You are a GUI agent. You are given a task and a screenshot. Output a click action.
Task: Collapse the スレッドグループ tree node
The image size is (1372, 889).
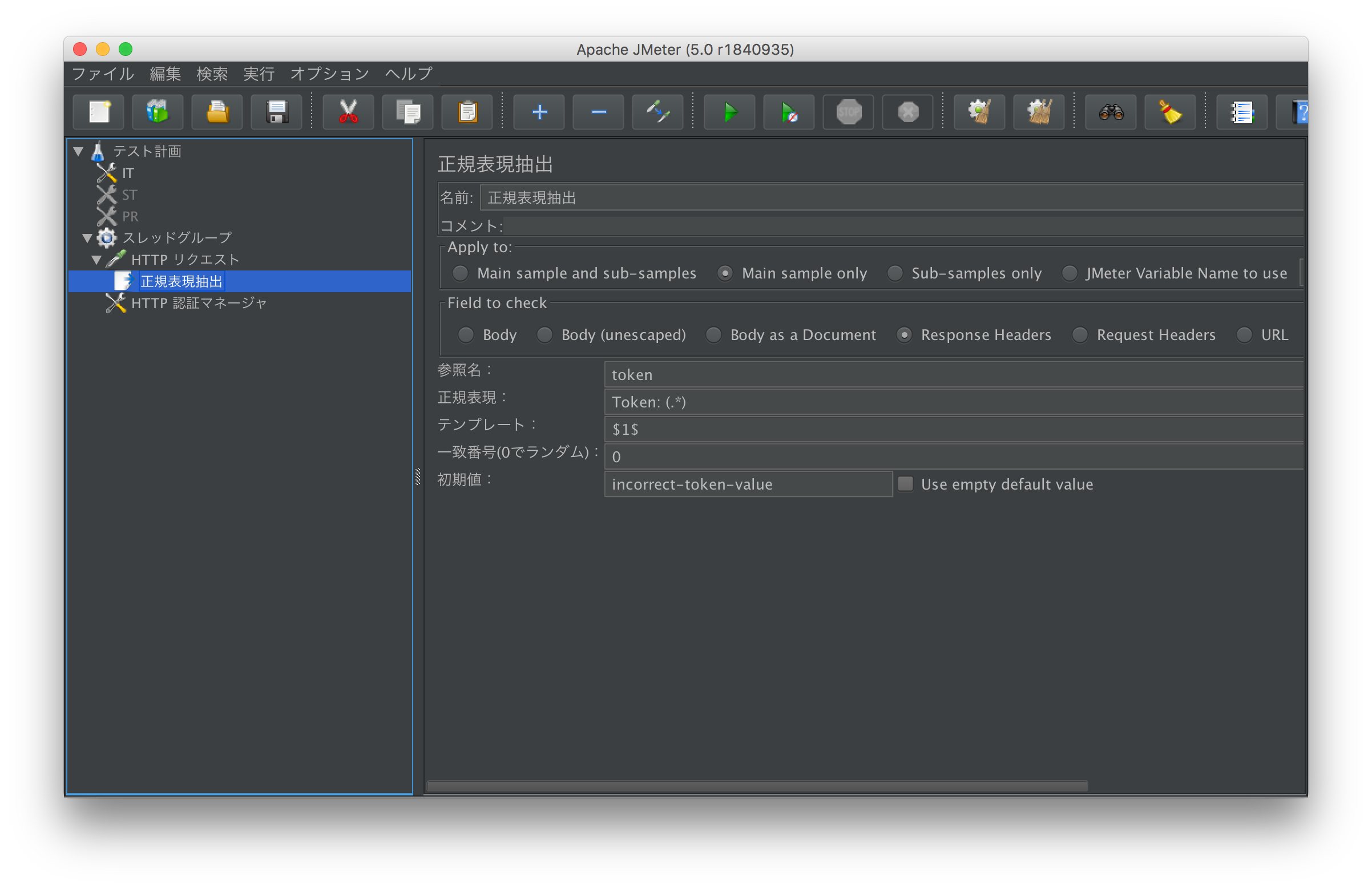(87, 237)
